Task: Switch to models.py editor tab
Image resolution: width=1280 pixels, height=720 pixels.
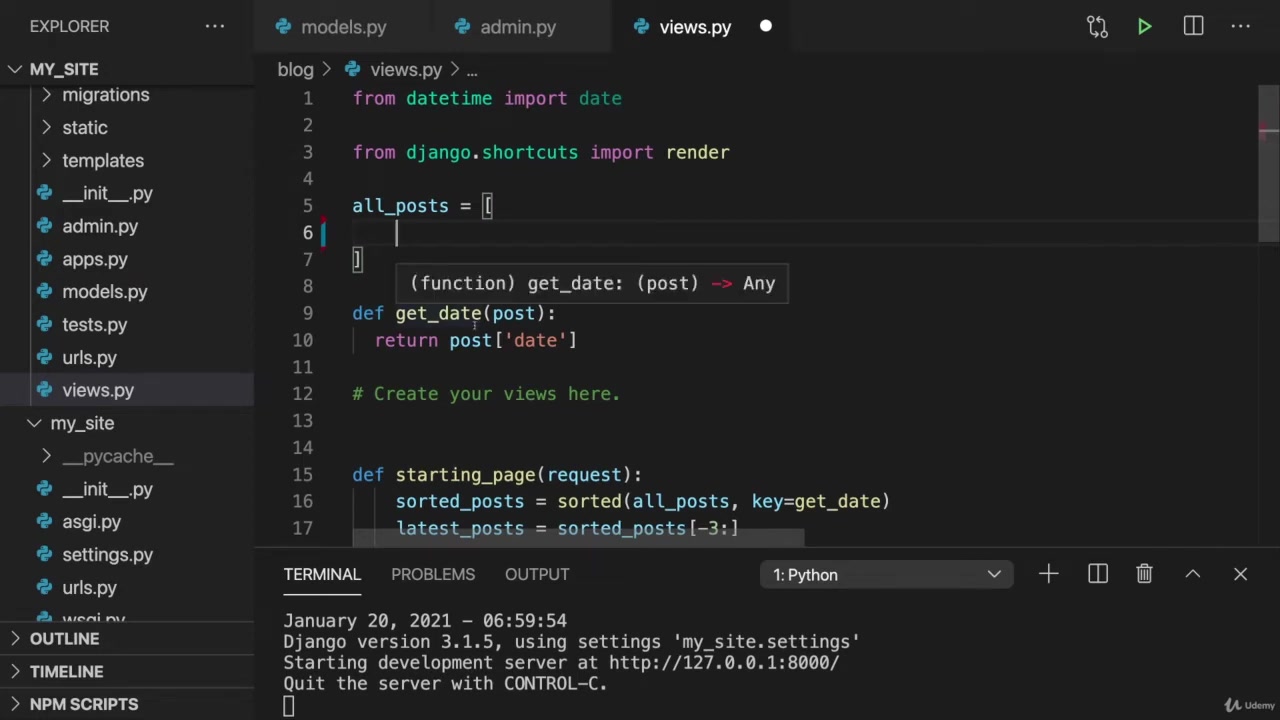Action: pyautogui.click(x=342, y=27)
